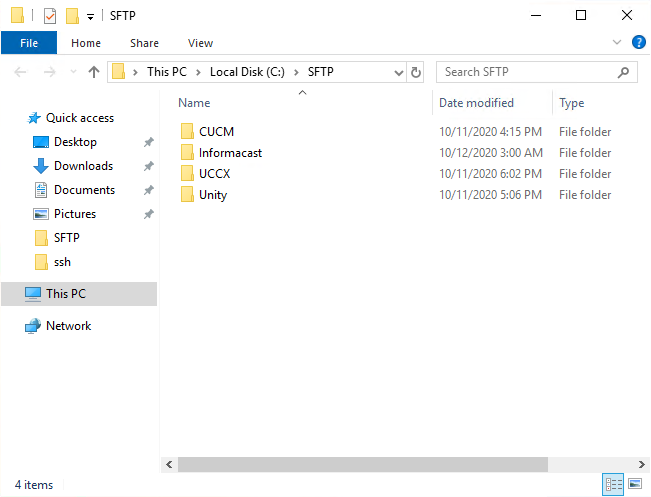Click SFTP breadcrumb in address bar
Screen dimensions: 651x497
click(x=321, y=72)
